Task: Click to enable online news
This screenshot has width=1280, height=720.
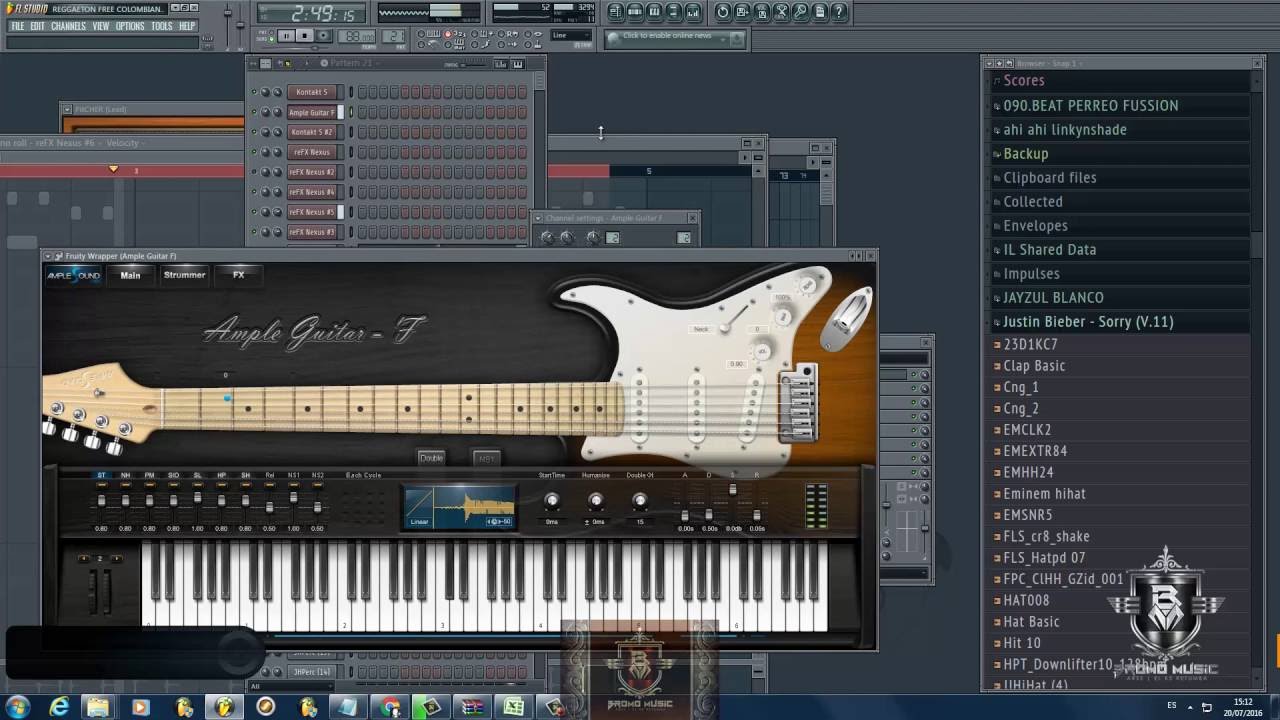Action: point(676,38)
